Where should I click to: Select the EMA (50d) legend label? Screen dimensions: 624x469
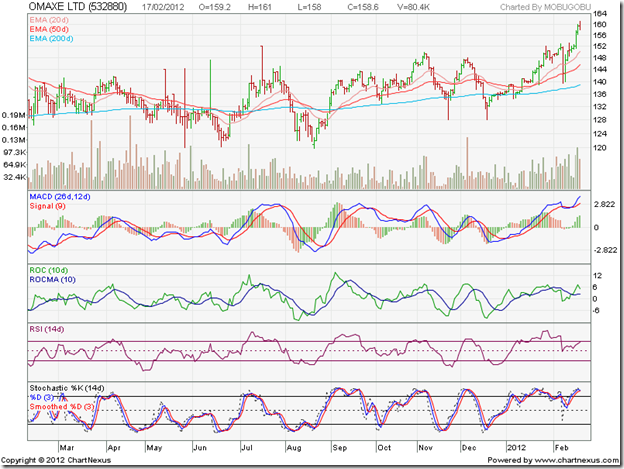click(x=49, y=29)
